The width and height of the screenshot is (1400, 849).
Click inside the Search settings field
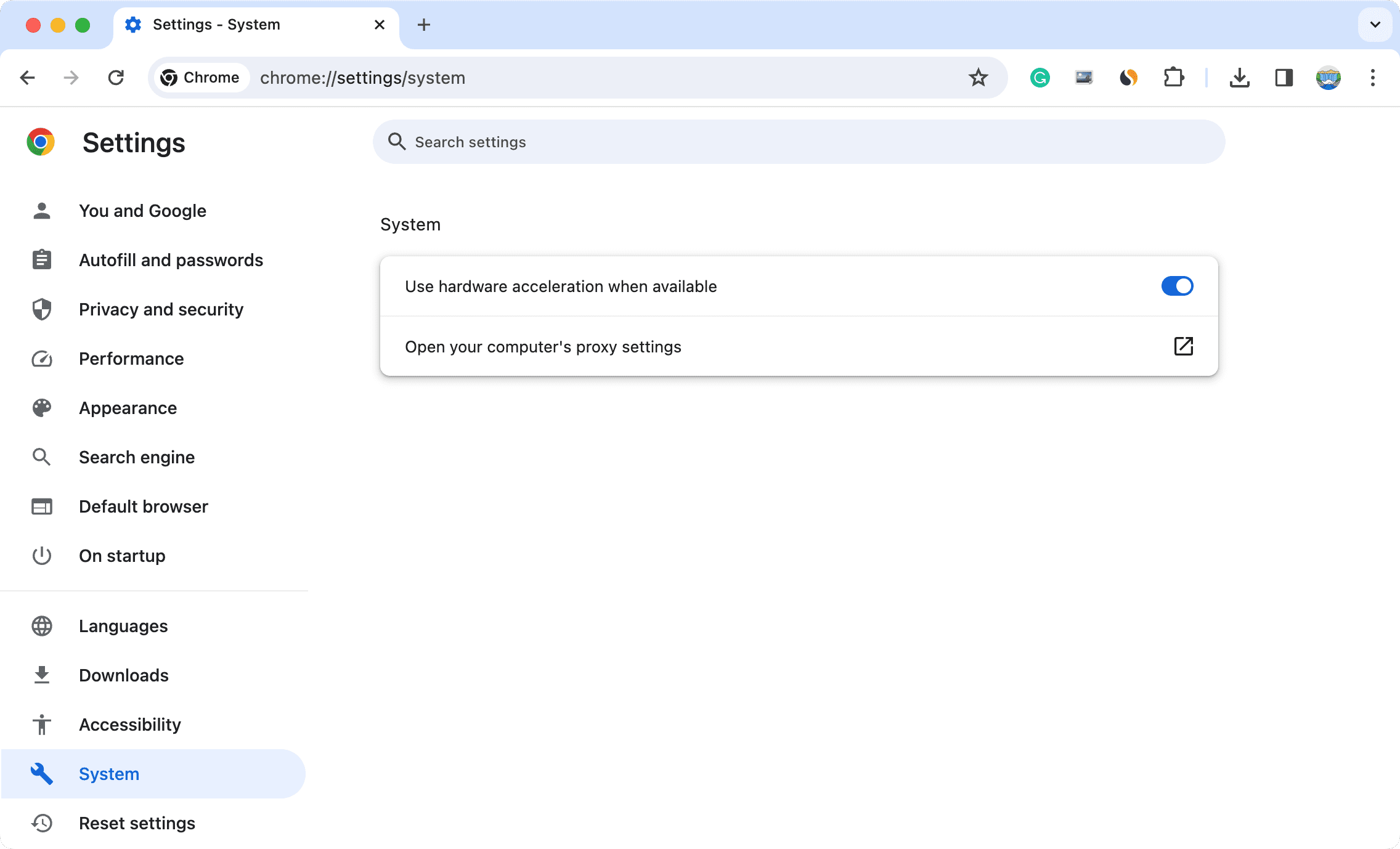(799, 142)
